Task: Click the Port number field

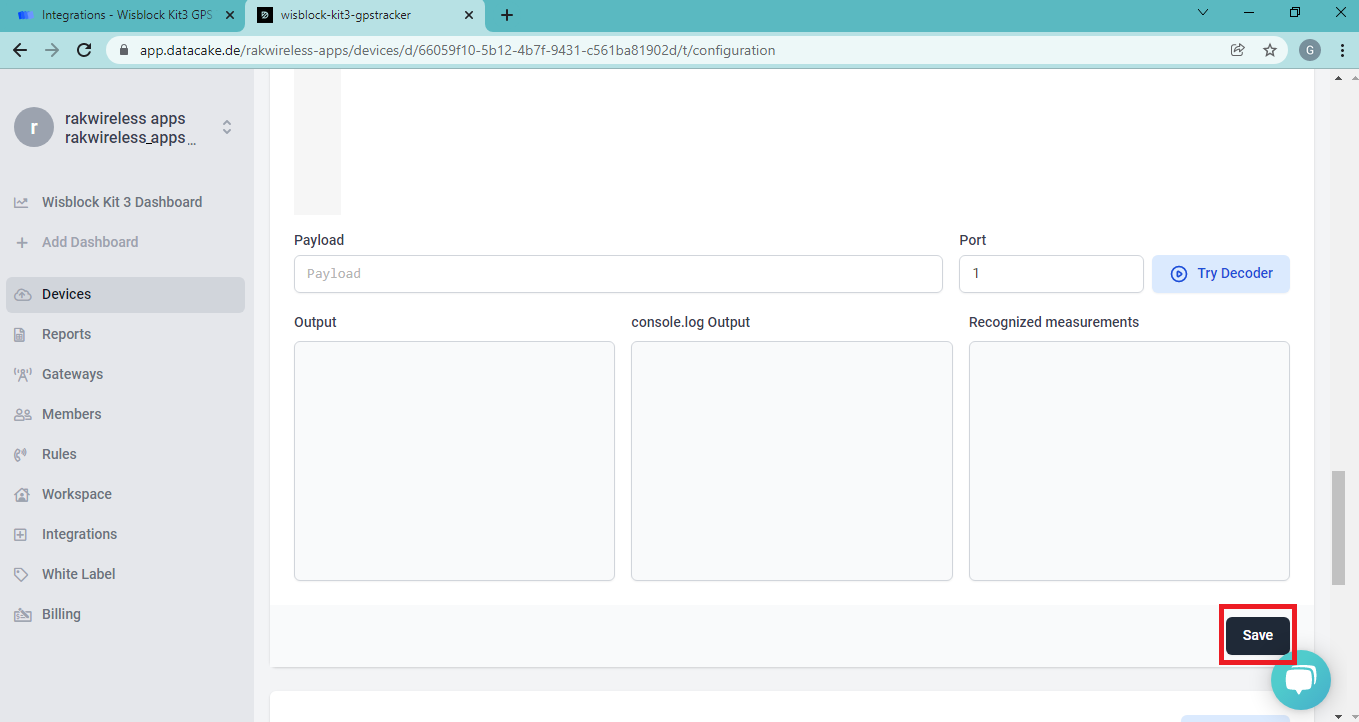Action: (x=1050, y=274)
